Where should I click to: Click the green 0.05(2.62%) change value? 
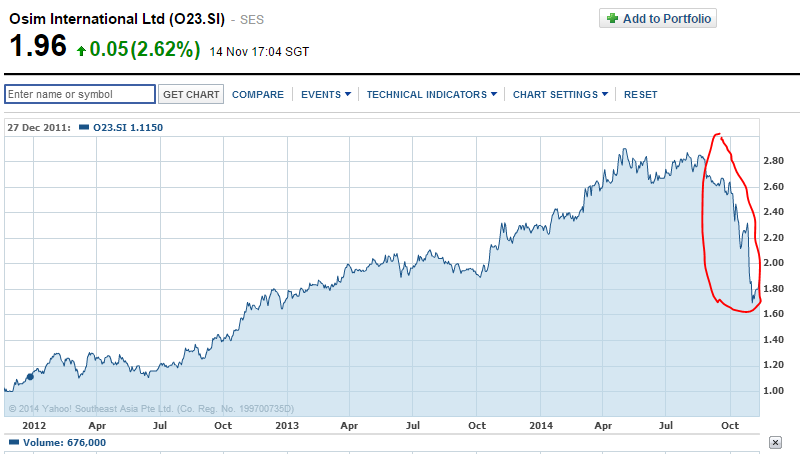point(145,49)
